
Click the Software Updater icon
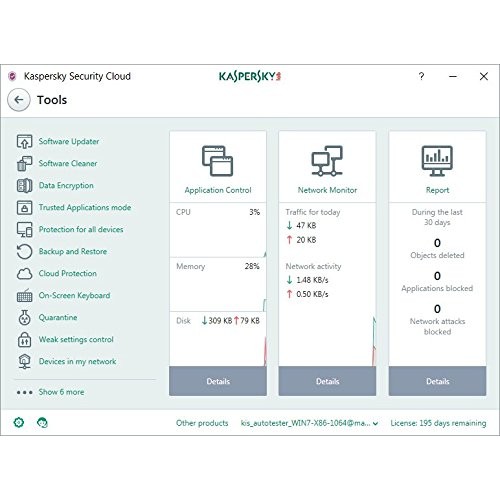(24, 141)
